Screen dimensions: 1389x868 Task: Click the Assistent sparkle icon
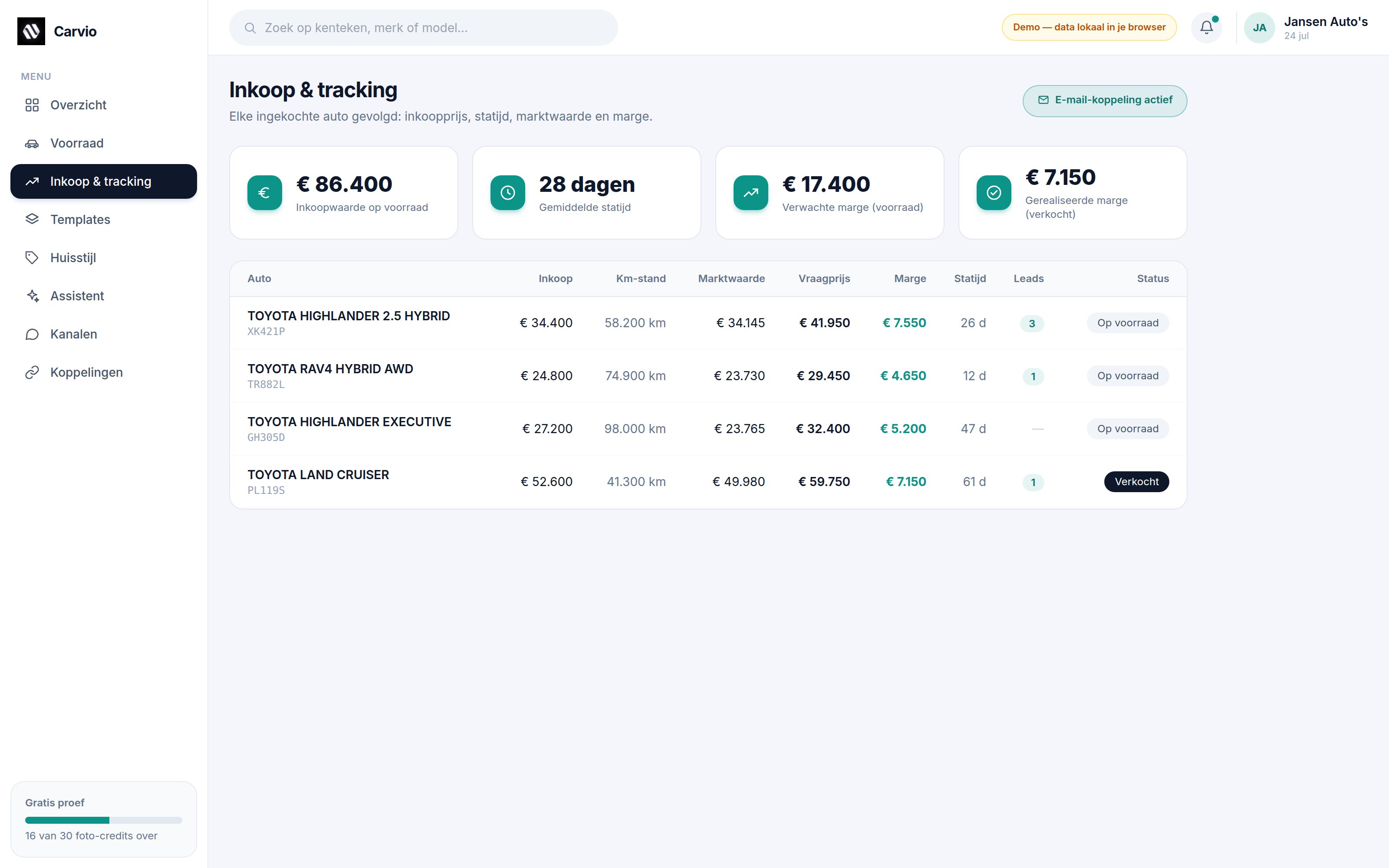pyautogui.click(x=32, y=296)
